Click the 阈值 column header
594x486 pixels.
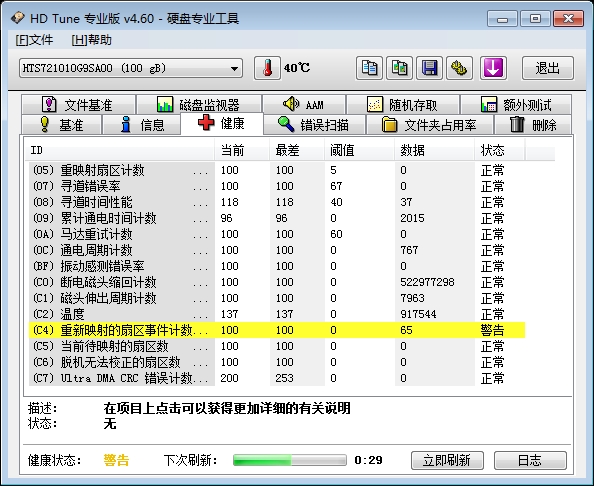tap(359, 150)
